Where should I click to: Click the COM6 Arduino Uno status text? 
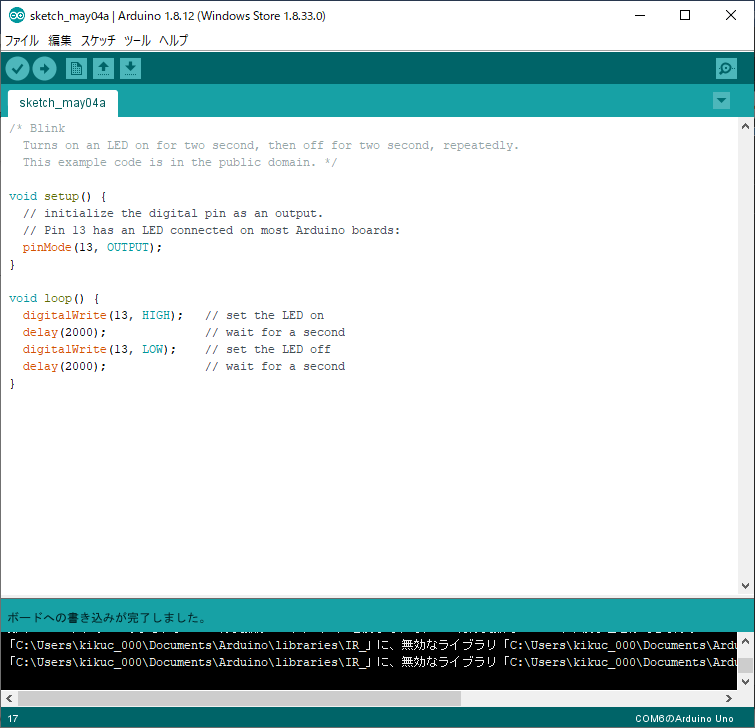(683, 719)
